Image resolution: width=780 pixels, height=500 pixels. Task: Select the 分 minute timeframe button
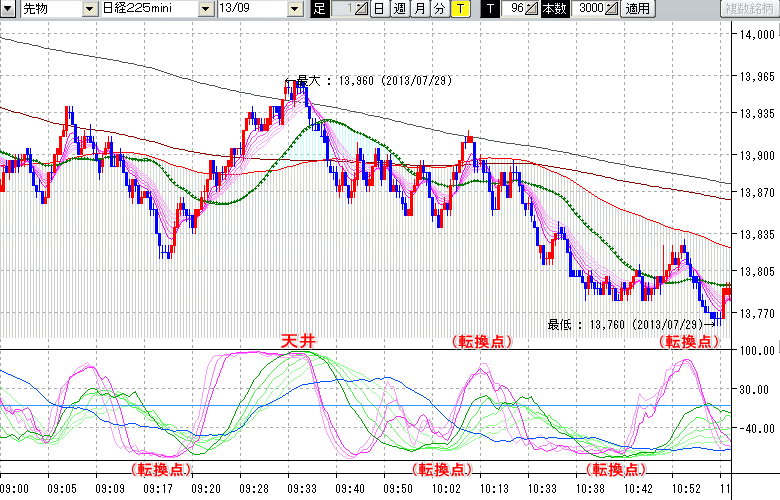pos(439,9)
